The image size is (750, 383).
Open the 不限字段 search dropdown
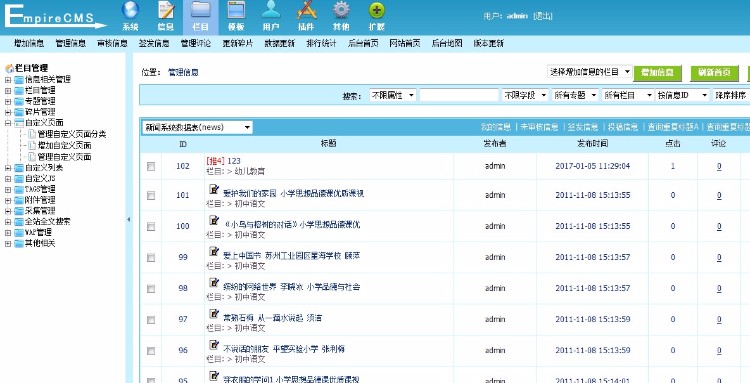(x=525, y=95)
